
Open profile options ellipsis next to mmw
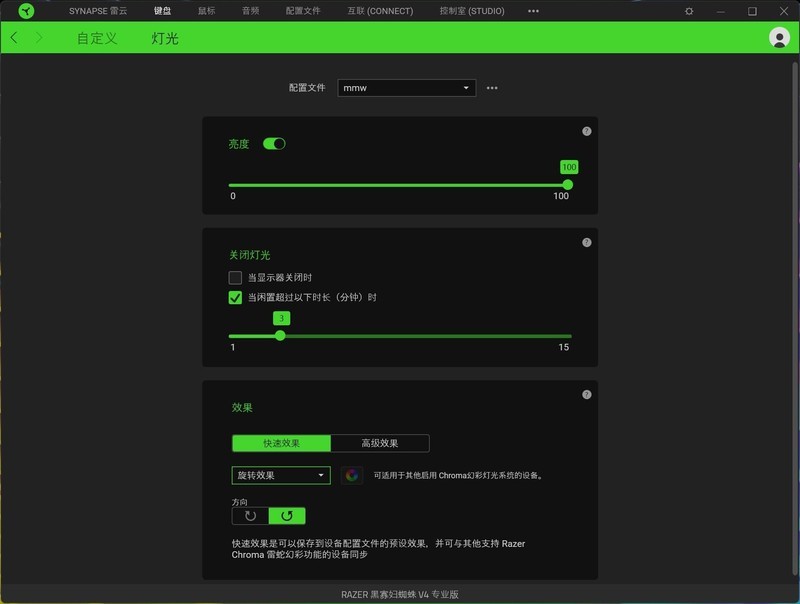pyautogui.click(x=492, y=88)
